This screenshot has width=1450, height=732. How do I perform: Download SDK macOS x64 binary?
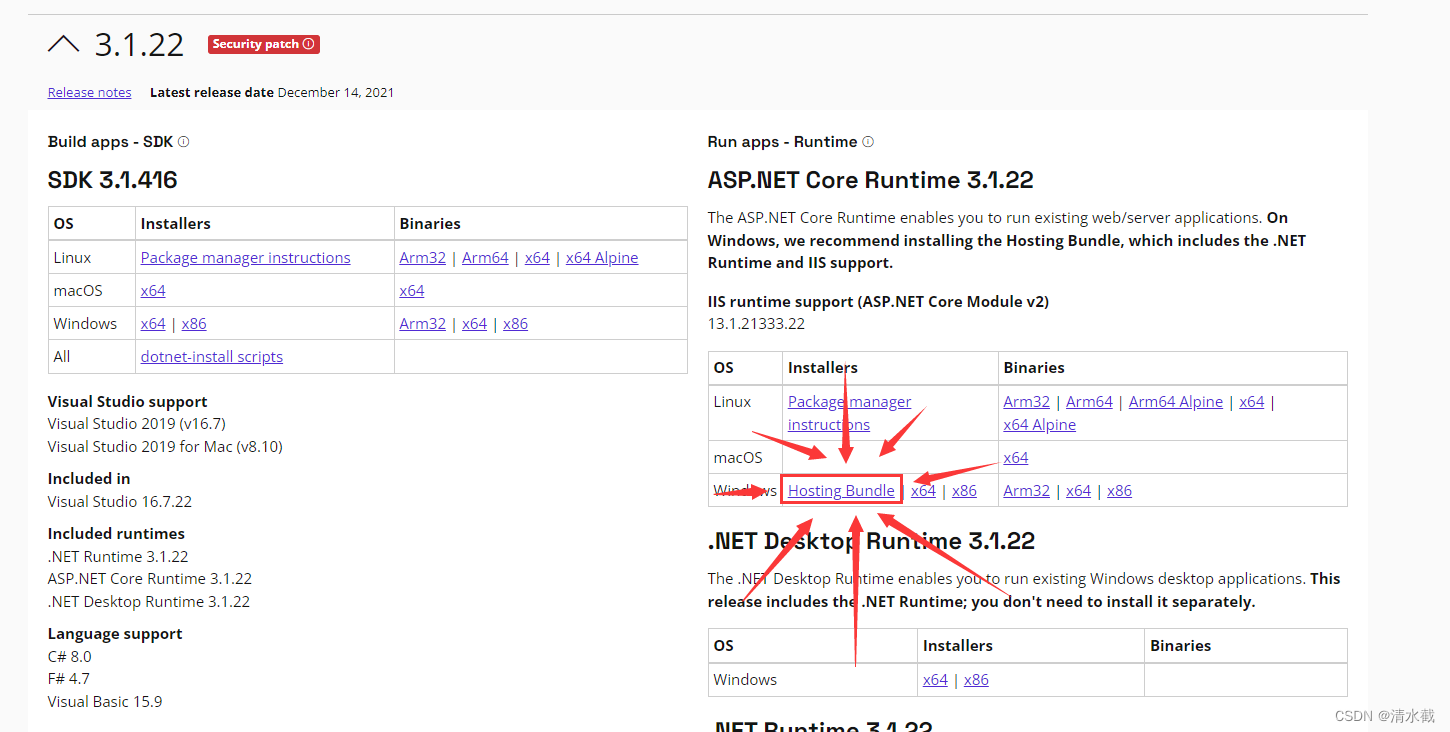pyautogui.click(x=411, y=290)
